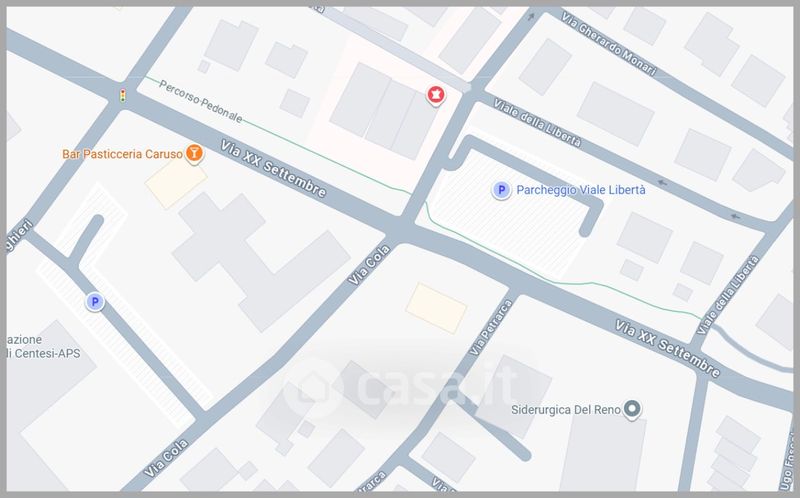
Task: Select the Via Petrarca street label
Action: click(490, 328)
